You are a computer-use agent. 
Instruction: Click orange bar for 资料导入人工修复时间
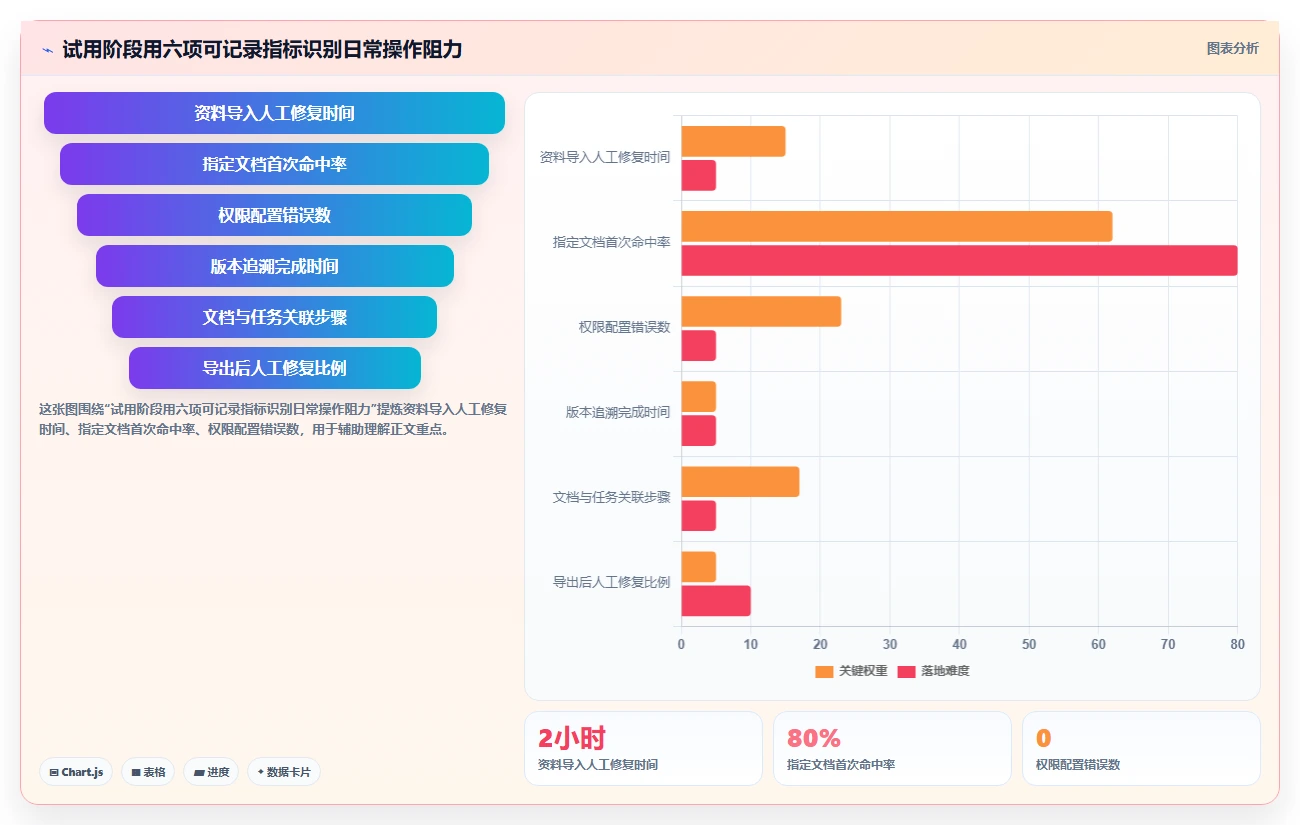point(733,141)
